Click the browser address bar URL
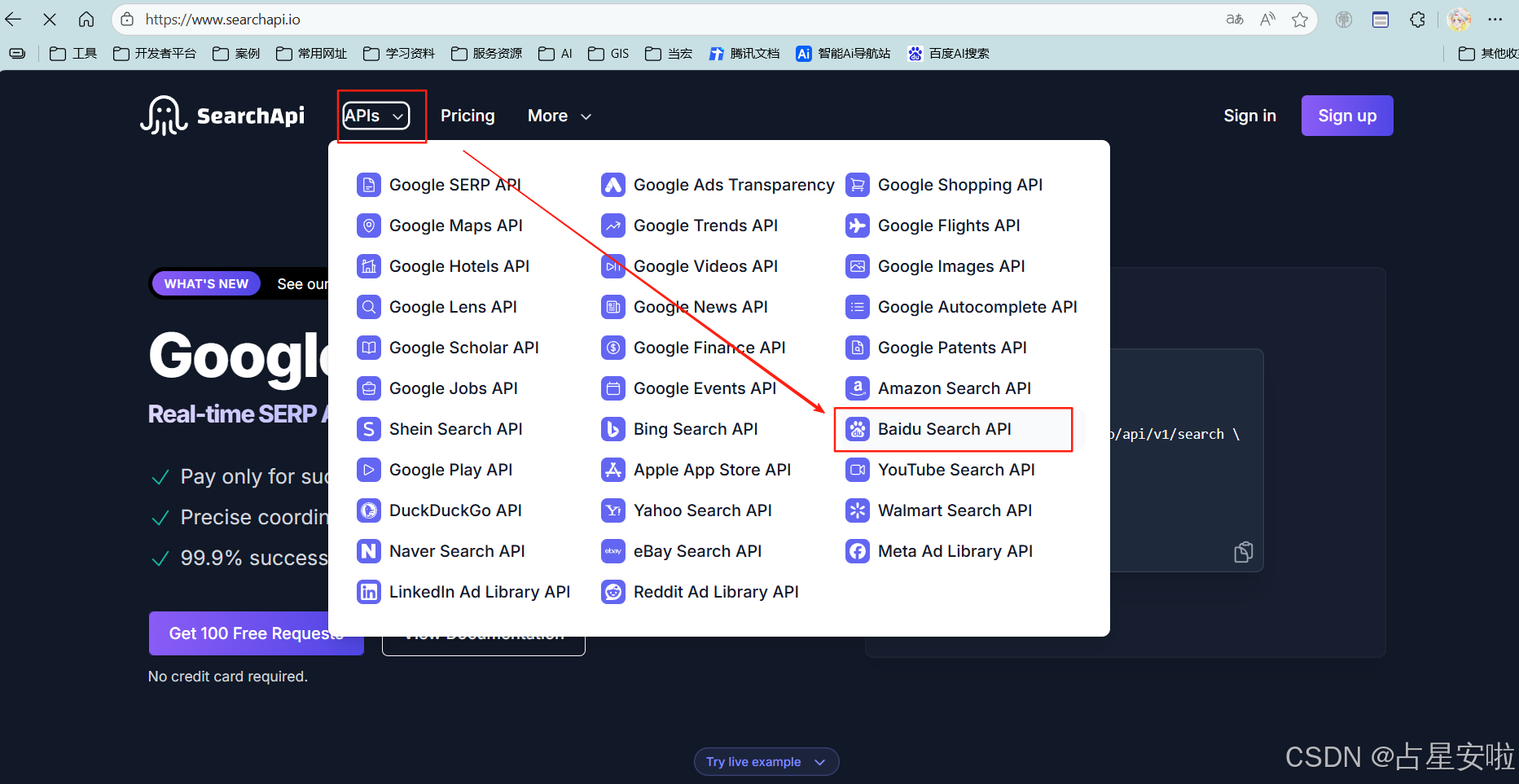Viewport: 1519px width, 784px height. (222, 20)
